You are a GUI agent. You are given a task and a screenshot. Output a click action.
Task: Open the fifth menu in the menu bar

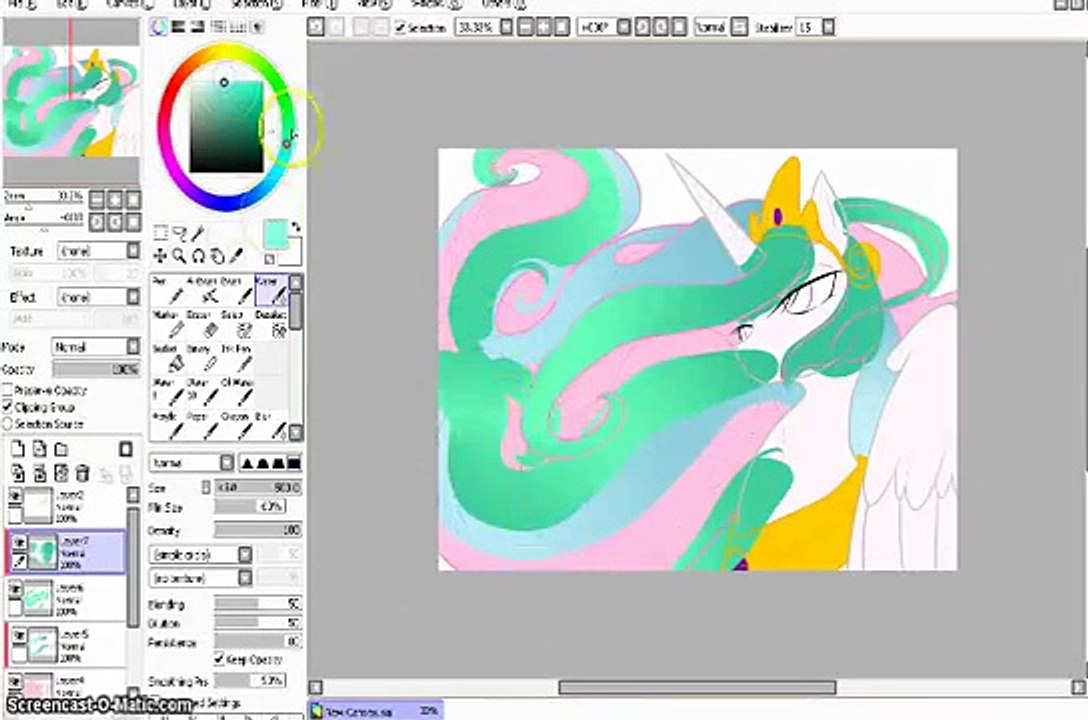coord(256,3)
